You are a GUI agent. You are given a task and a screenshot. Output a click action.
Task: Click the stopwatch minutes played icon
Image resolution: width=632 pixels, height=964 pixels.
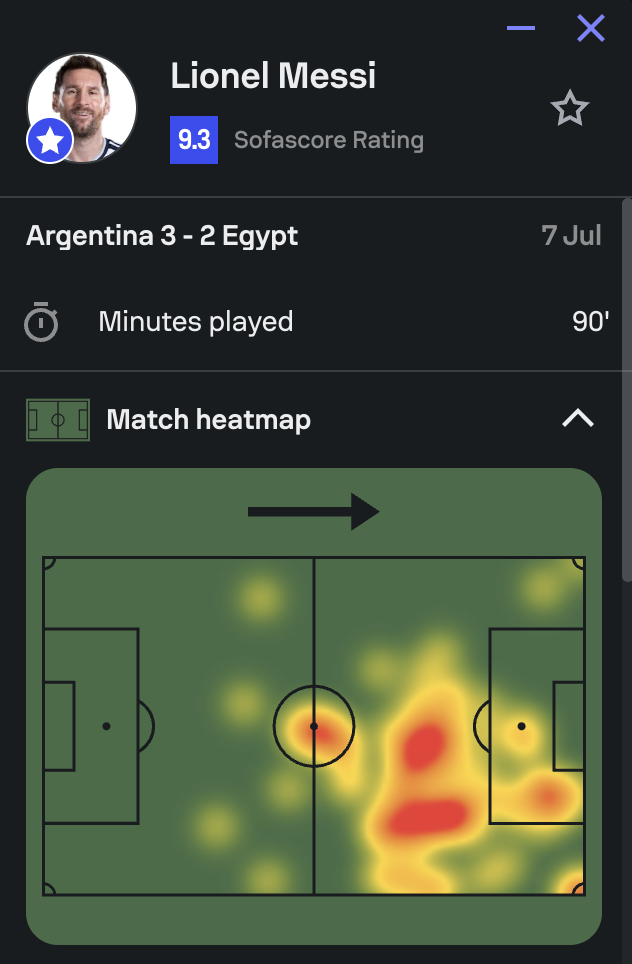point(41,321)
